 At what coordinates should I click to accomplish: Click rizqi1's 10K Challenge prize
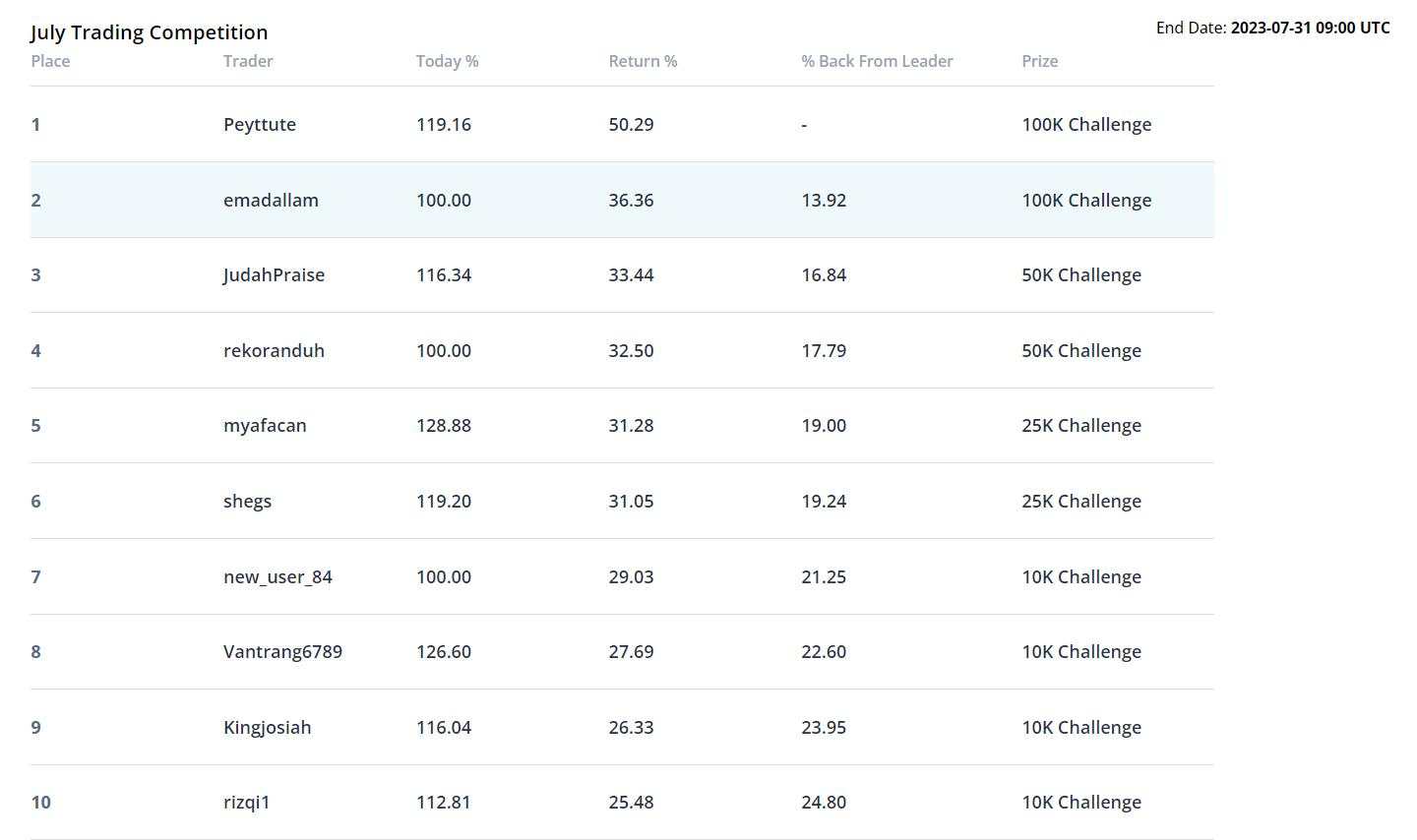(x=1081, y=803)
